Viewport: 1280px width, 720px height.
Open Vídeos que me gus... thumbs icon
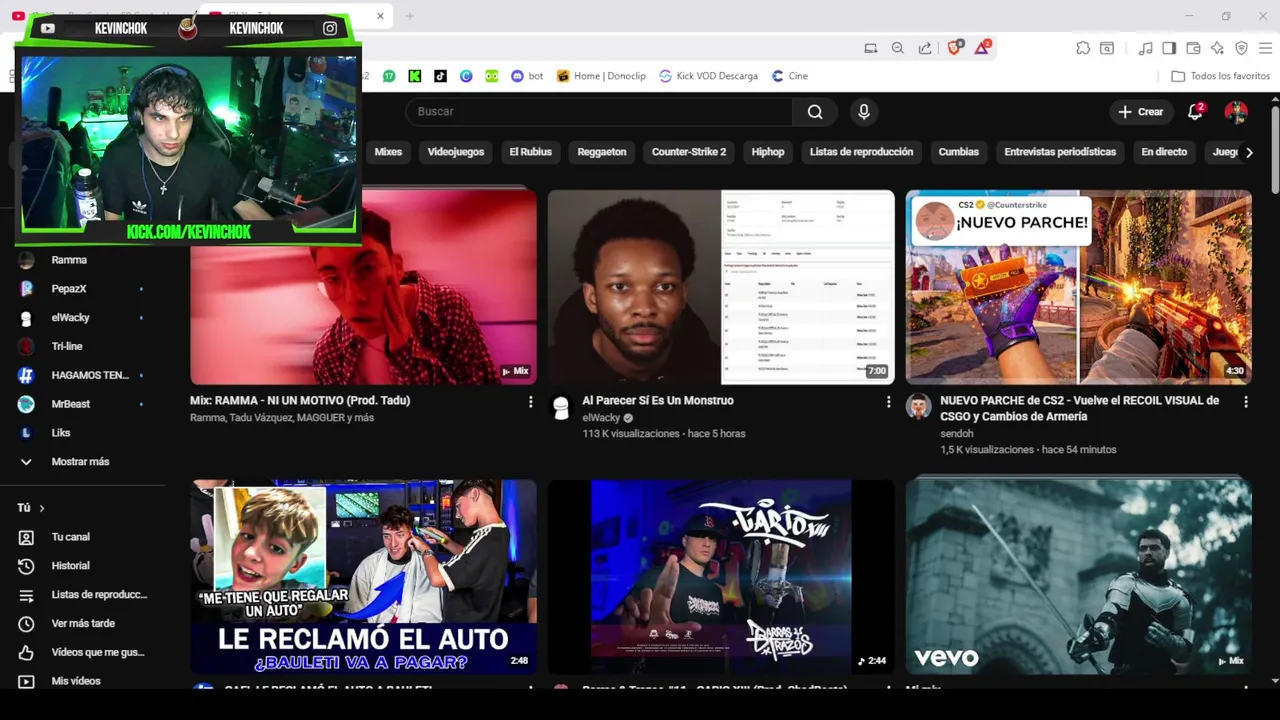26,653
